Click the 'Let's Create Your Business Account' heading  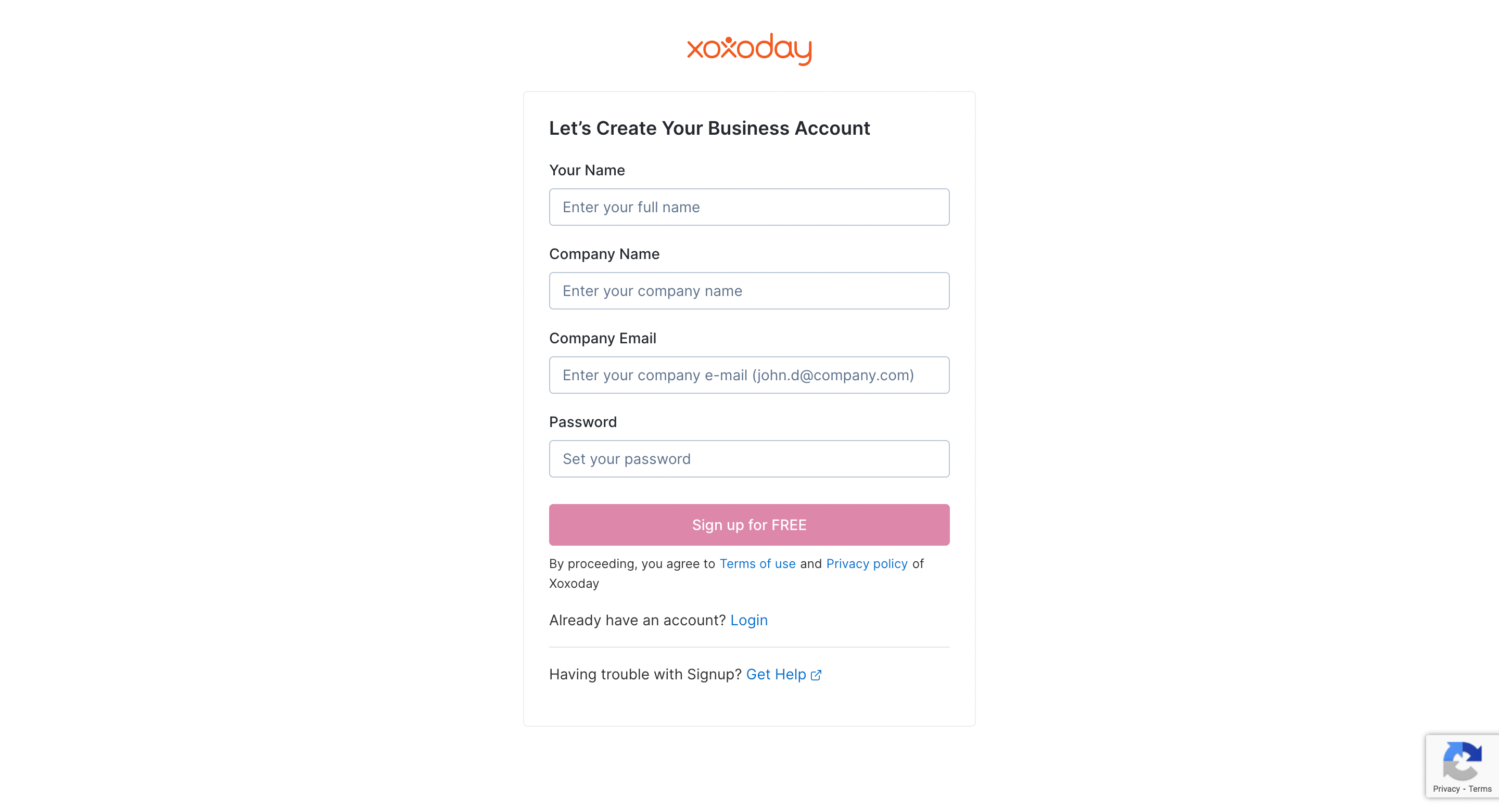(x=709, y=128)
